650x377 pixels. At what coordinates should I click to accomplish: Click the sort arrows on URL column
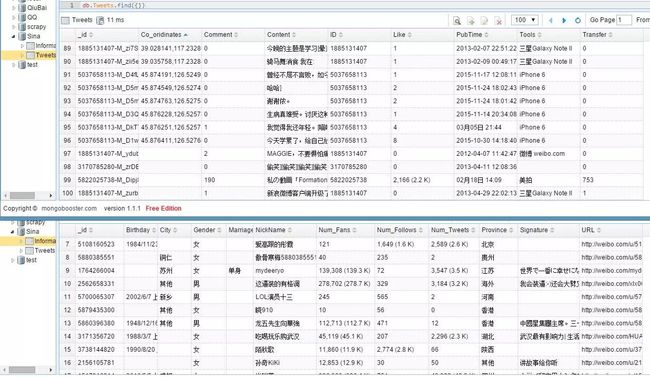599,230
